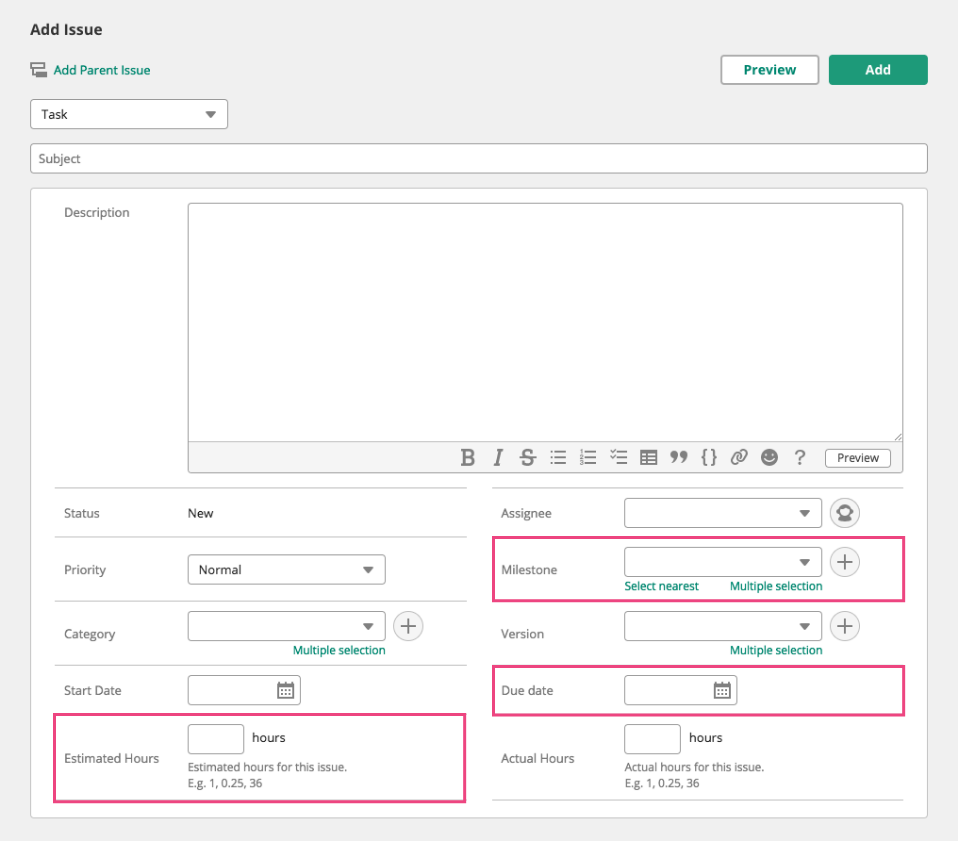Open the Assignee dropdown
This screenshot has width=959, height=842.
pyautogui.click(x=723, y=513)
